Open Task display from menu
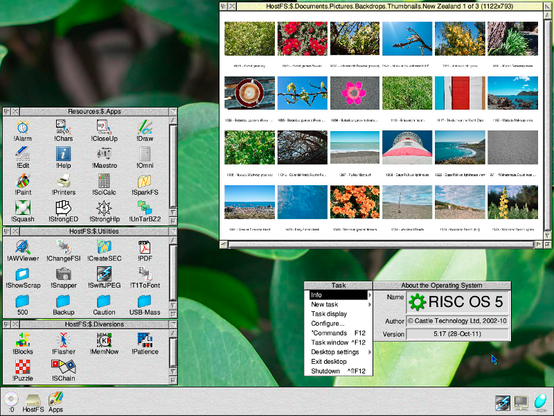The image size is (554, 416). coord(338,314)
